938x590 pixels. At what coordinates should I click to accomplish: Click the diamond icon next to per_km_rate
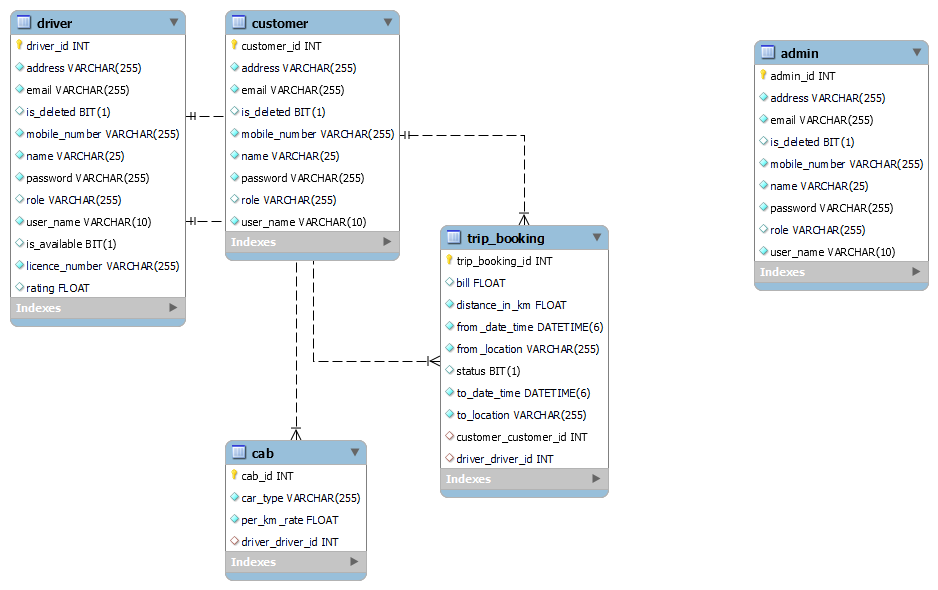(x=234, y=519)
